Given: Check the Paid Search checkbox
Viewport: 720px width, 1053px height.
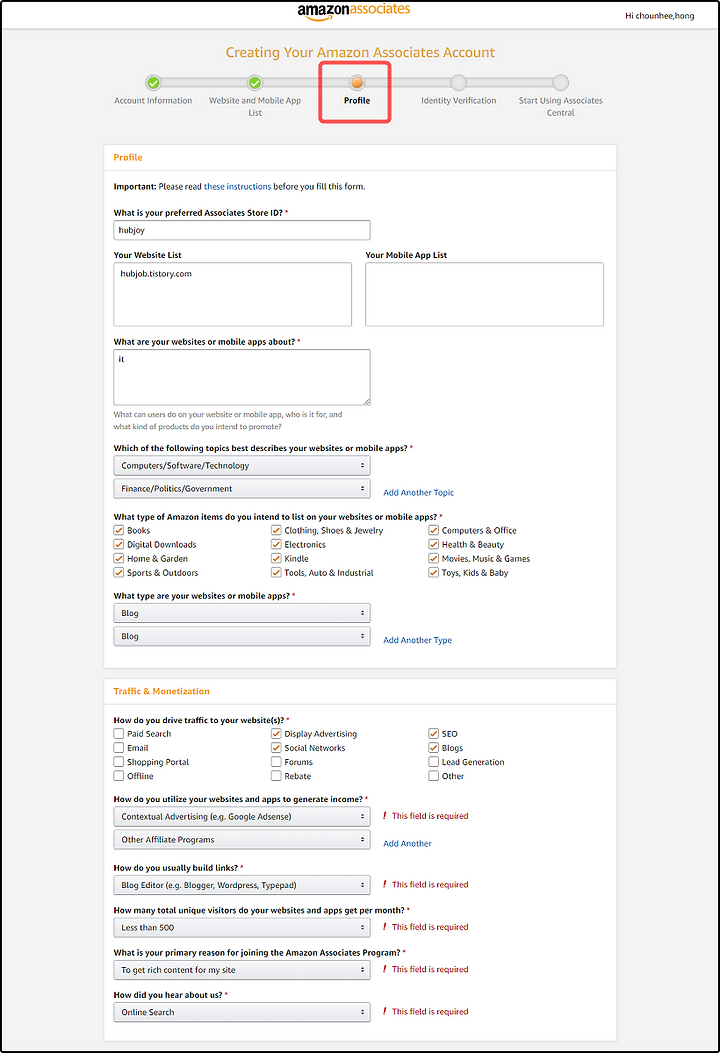Looking at the screenshot, I should pos(119,733).
